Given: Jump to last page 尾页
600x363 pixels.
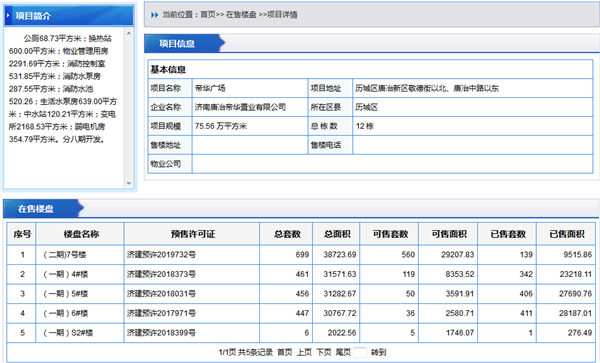Looking at the screenshot, I should coord(343,352).
